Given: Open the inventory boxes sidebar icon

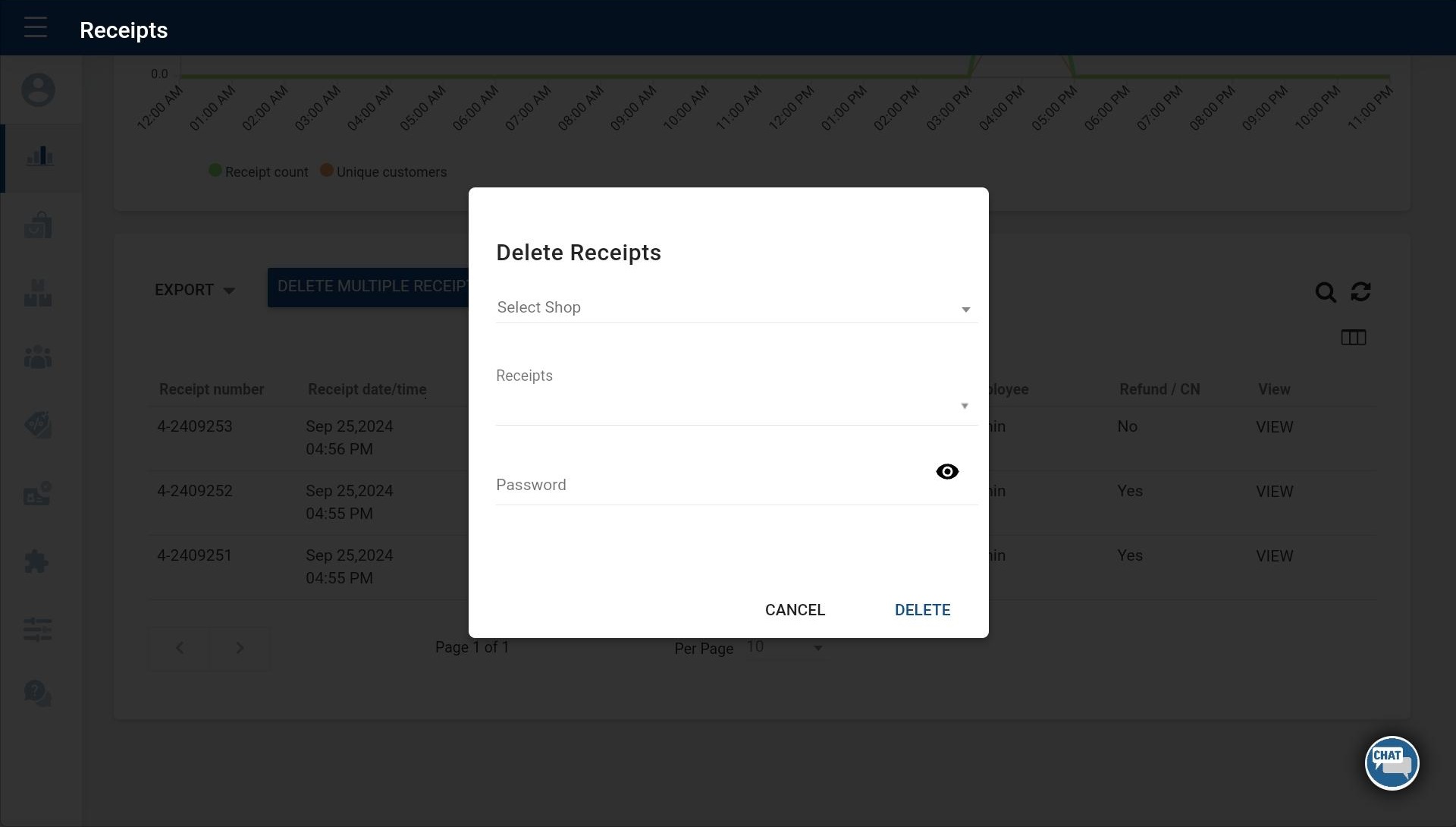Looking at the screenshot, I should tap(38, 293).
